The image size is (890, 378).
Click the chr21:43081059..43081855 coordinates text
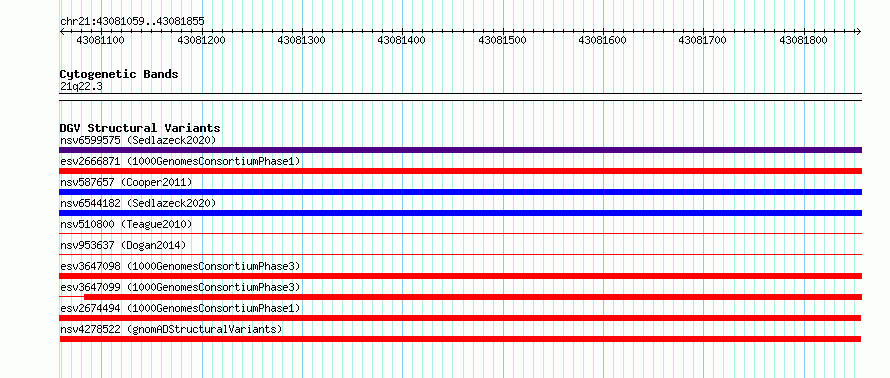(x=132, y=22)
